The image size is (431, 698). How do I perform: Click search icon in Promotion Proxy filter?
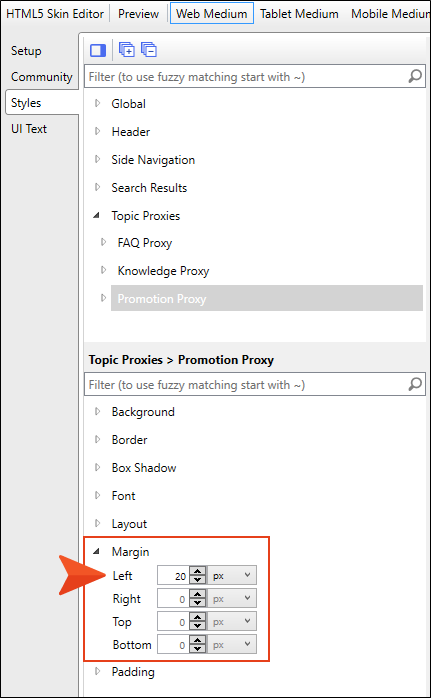pyautogui.click(x=415, y=384)
